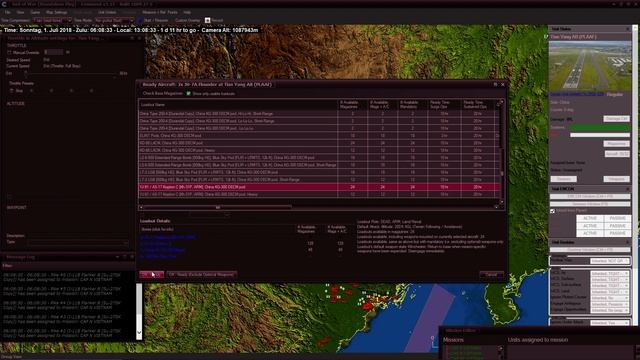Open database link under airfield photo

(576, 94)
